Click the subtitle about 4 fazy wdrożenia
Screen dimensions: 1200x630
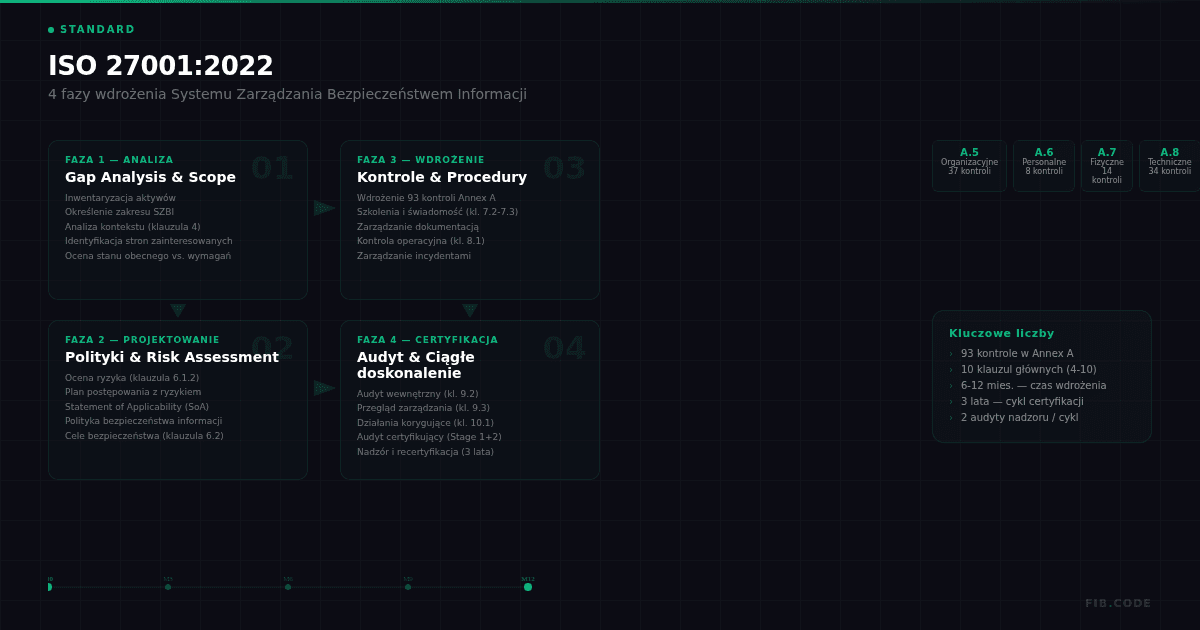287,94
